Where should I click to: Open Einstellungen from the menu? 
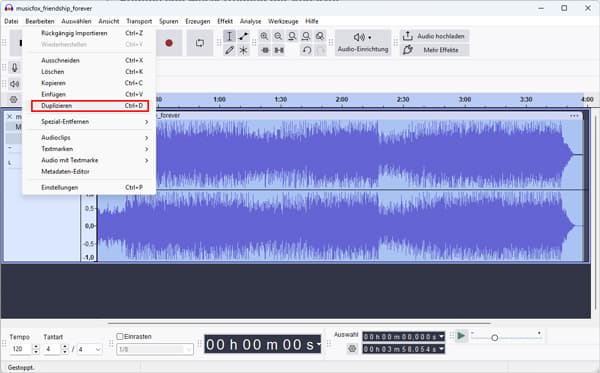point(90,187)
